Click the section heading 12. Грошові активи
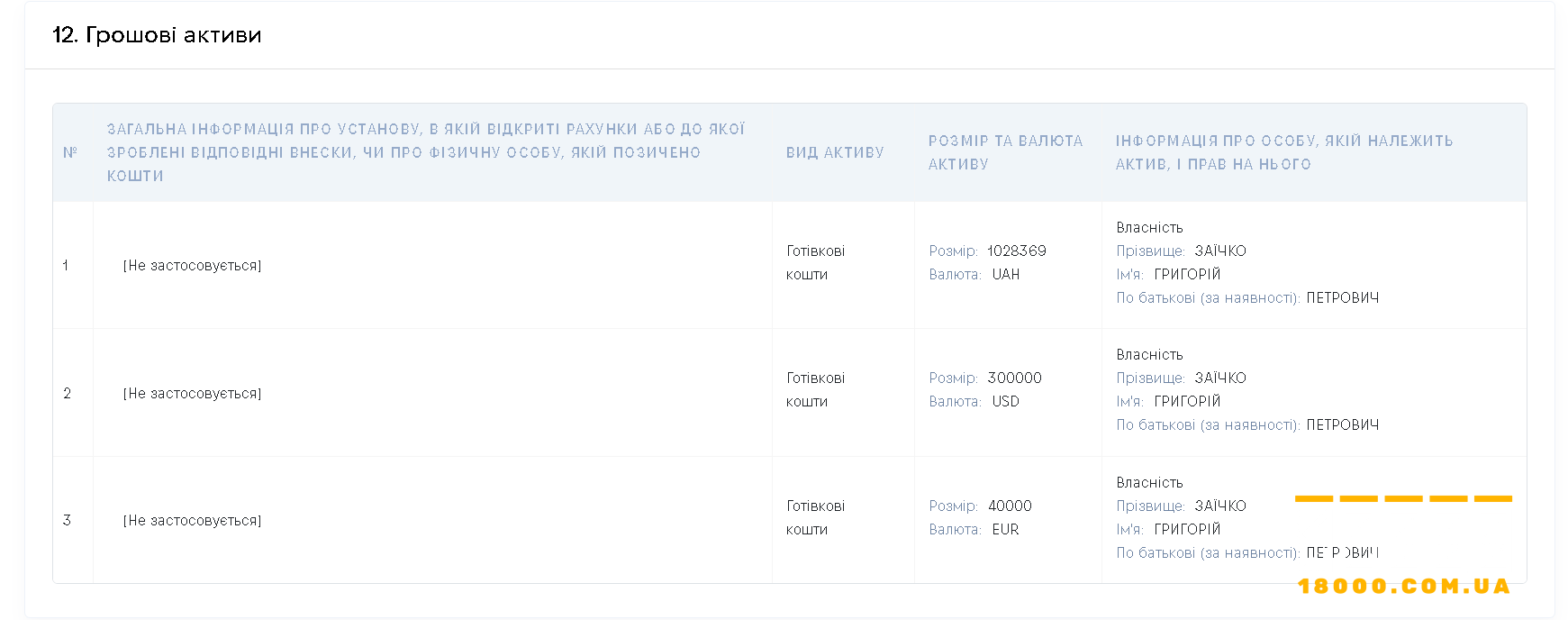The width and height of the screenshot is (1568, 620). coord(157,35)
